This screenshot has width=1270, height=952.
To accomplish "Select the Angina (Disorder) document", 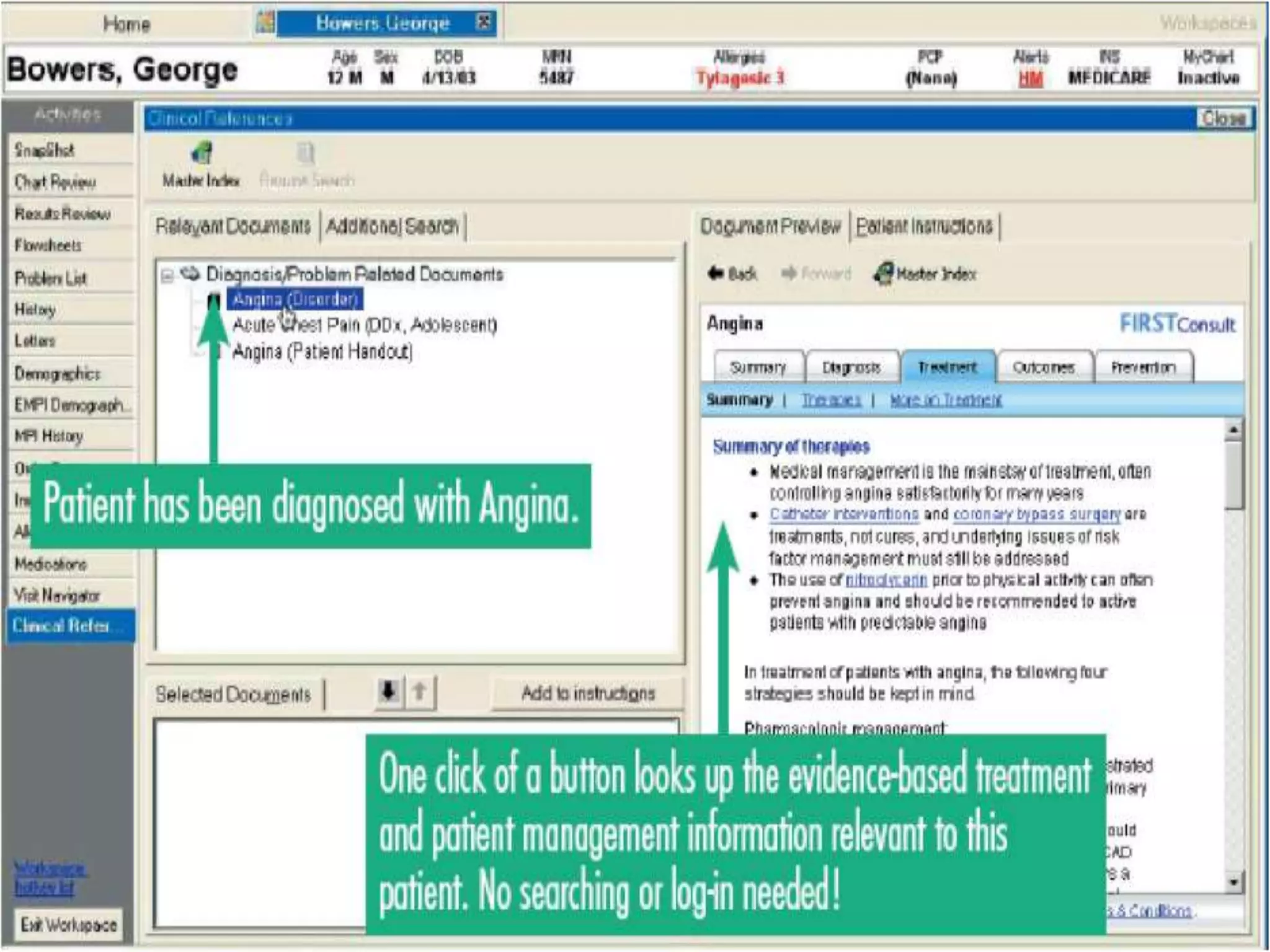I will (295, 299).
